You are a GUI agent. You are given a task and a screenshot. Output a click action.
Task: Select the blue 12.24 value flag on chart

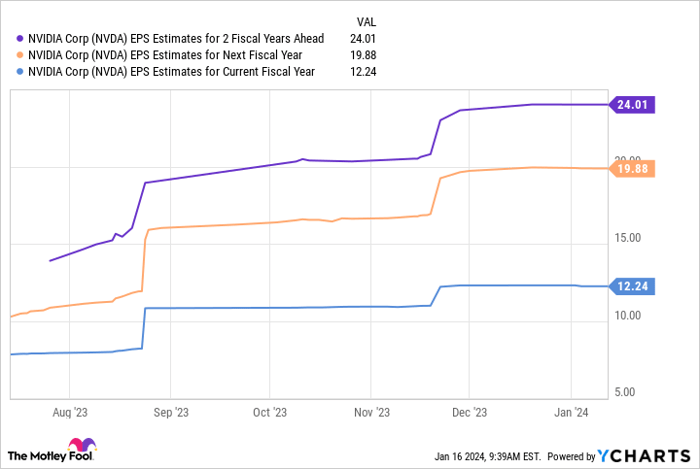(x=631, y=286)
